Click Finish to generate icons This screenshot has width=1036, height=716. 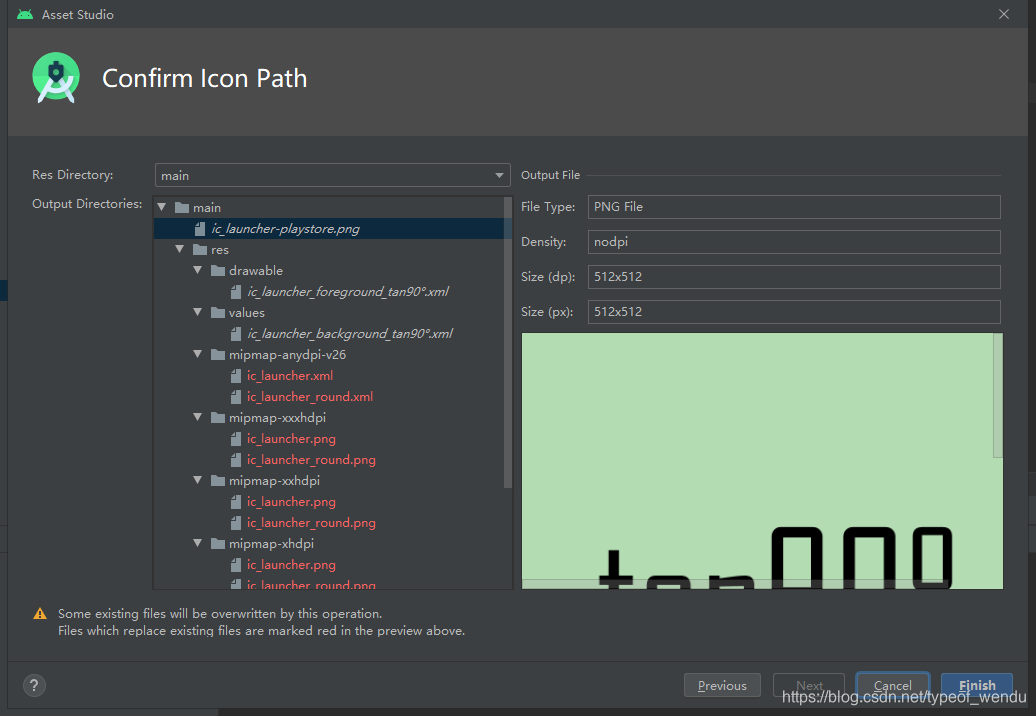point(977,686)
